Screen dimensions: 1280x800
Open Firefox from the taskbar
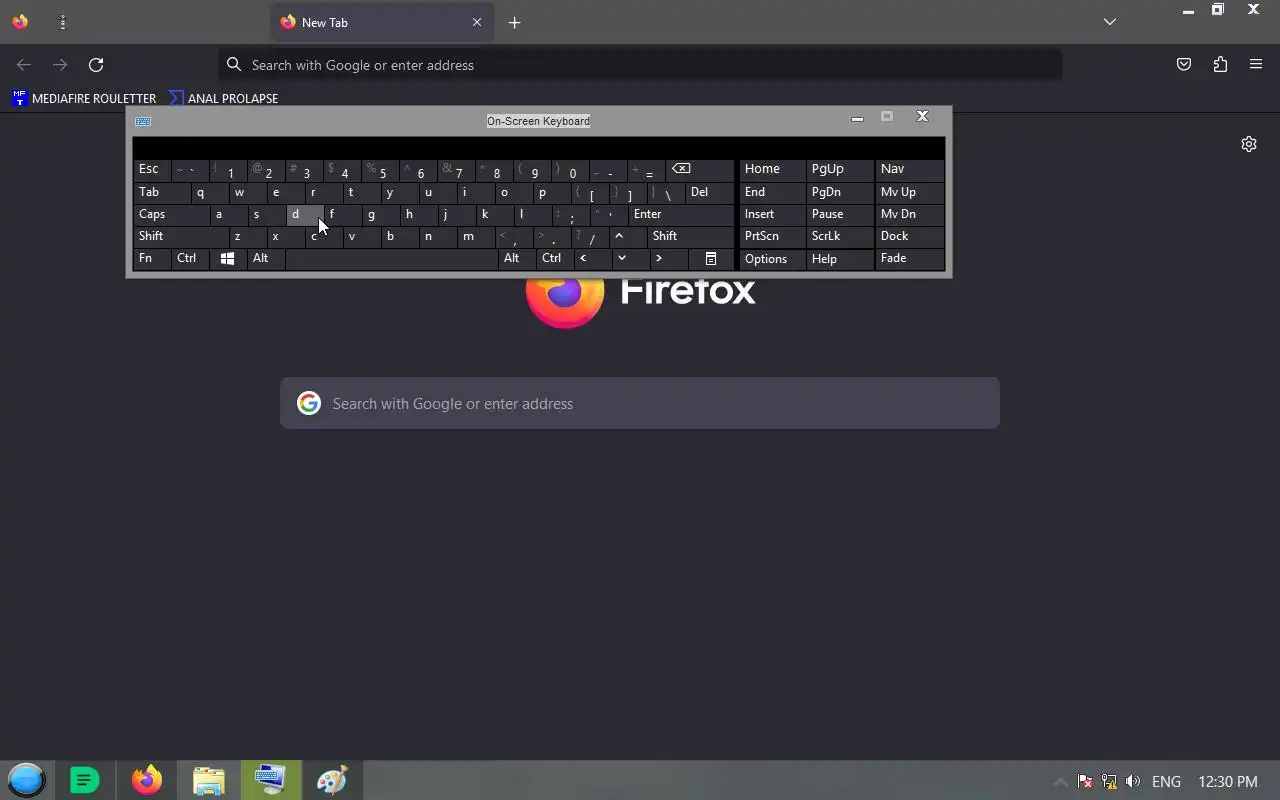click(x=147, y=780)
